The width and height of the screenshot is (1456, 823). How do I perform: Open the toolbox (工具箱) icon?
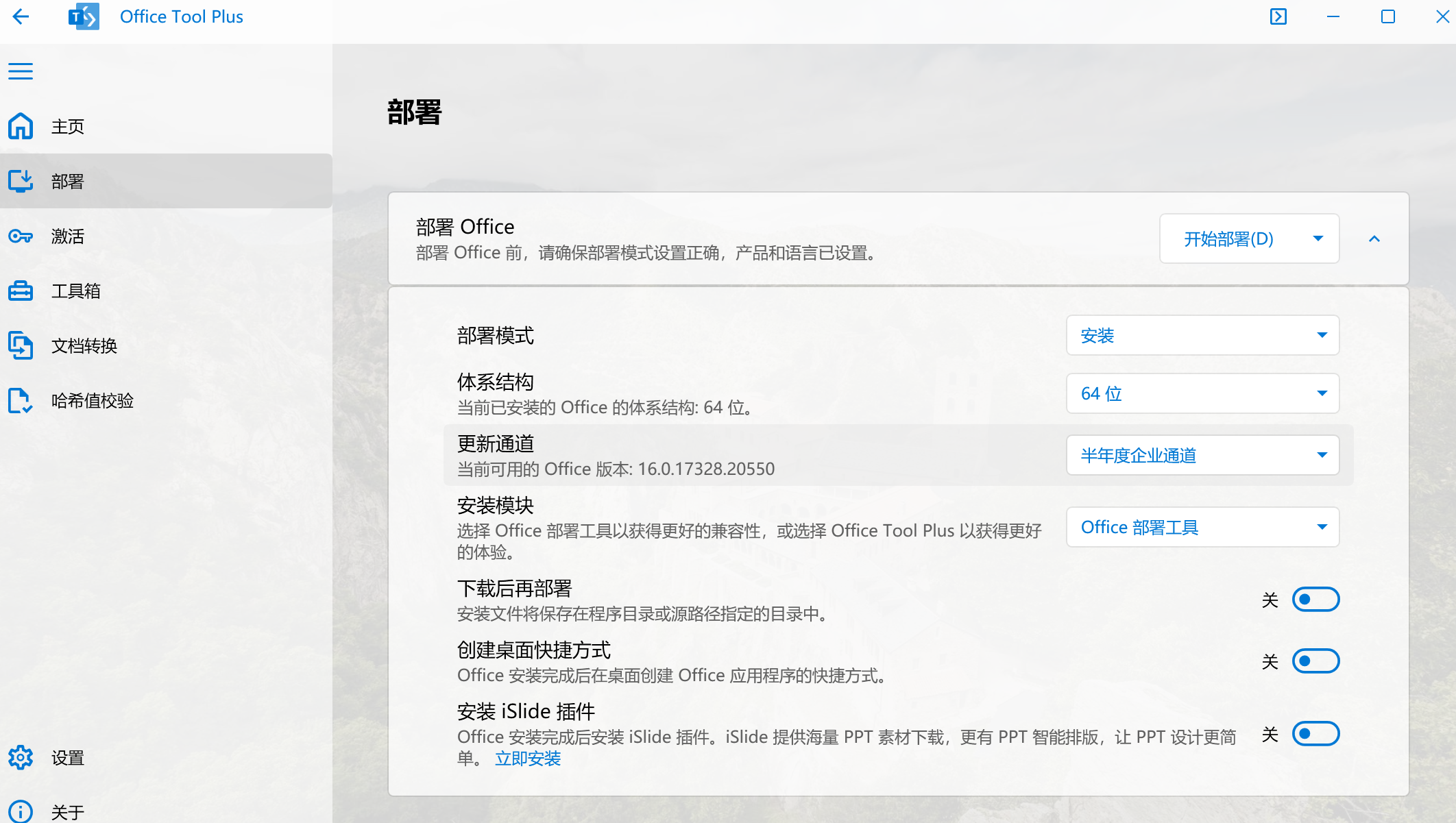tap(21, 291)
